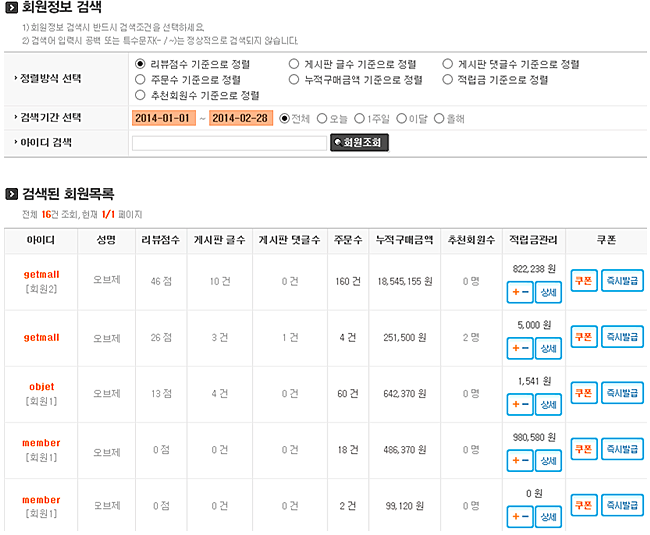Click the 아이디 검색 text input
This screenshot has height=535, width=650.
pyautogui.click(x=228, y=143)
